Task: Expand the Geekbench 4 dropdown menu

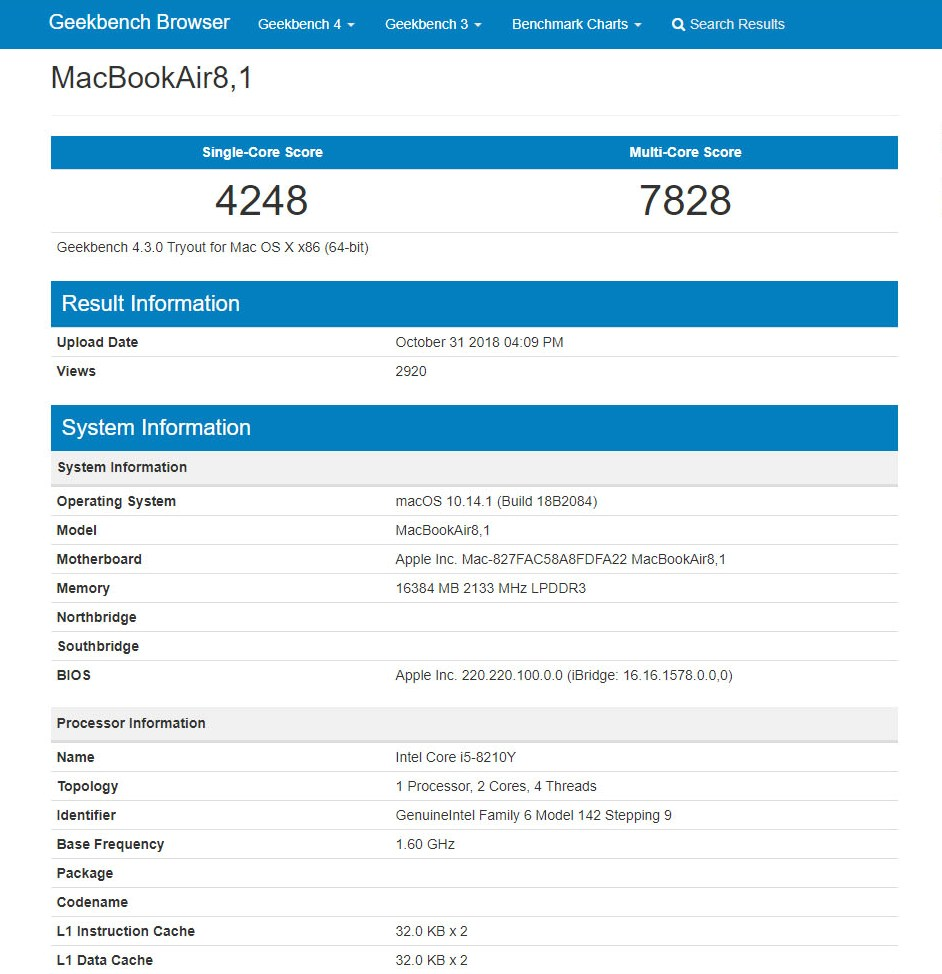Action: pos(306,24)
